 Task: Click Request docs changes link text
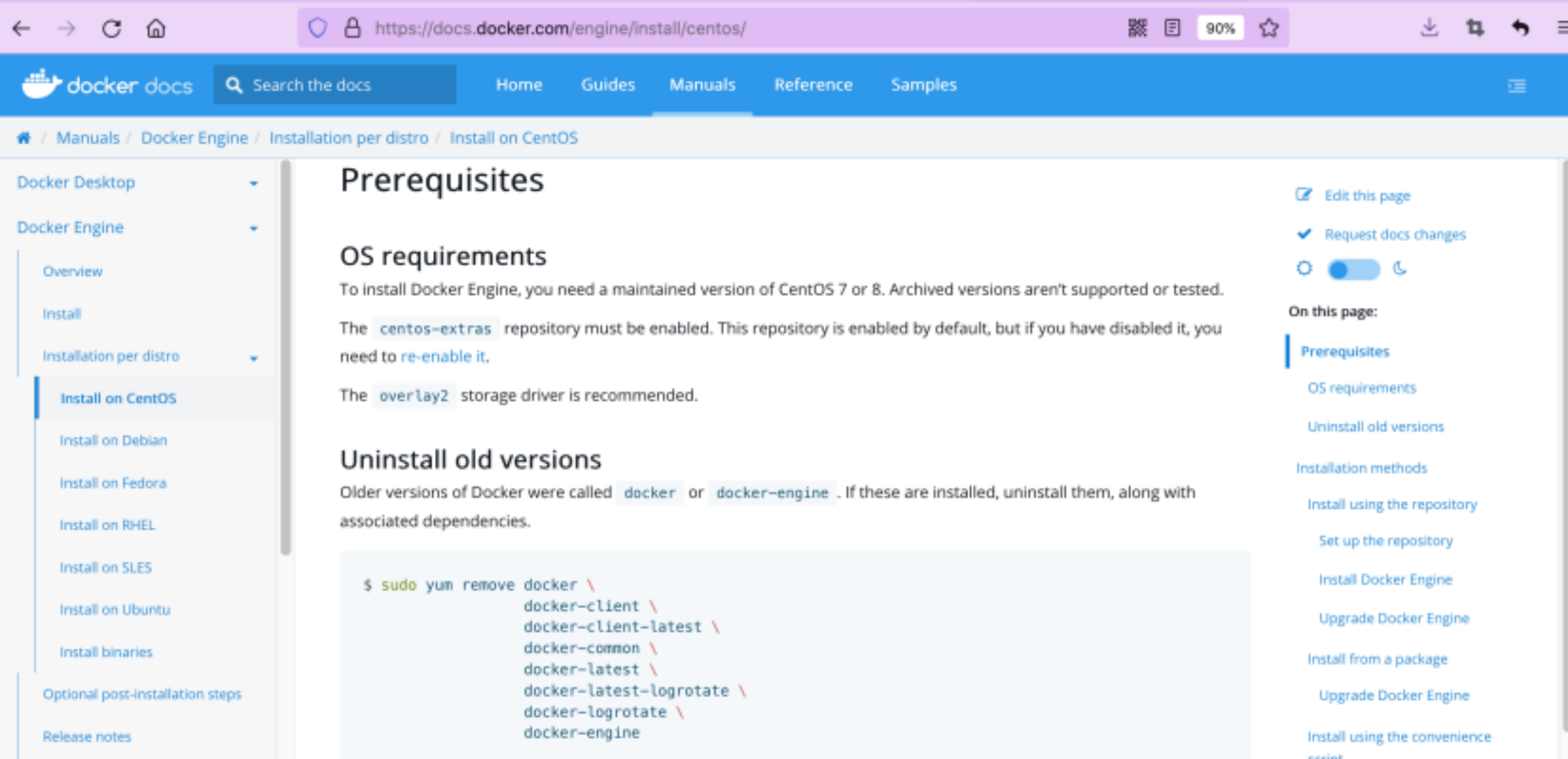click(1395, 234)
